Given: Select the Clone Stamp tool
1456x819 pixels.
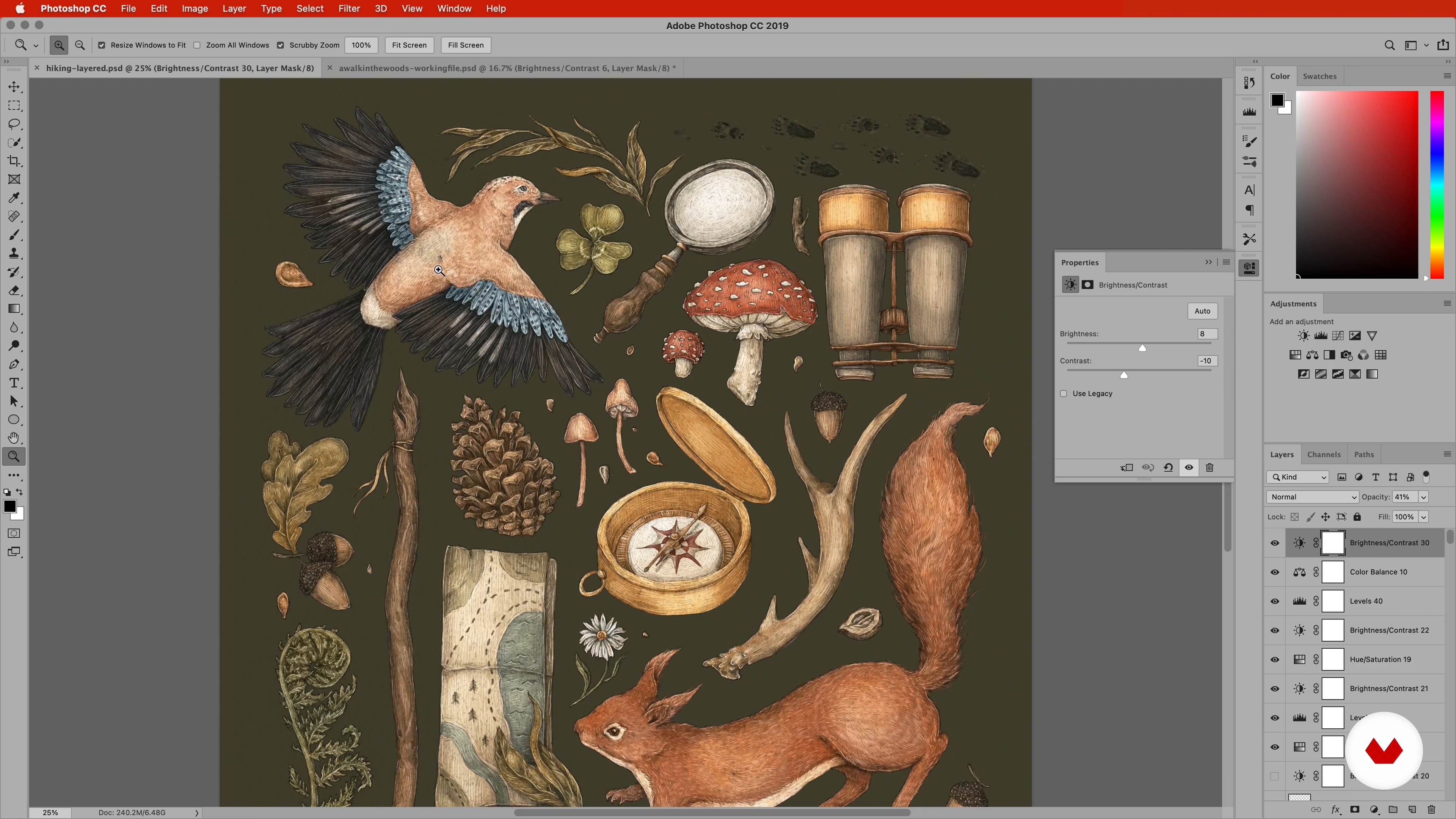Looking at the screenshot, I should click(14, 253).
